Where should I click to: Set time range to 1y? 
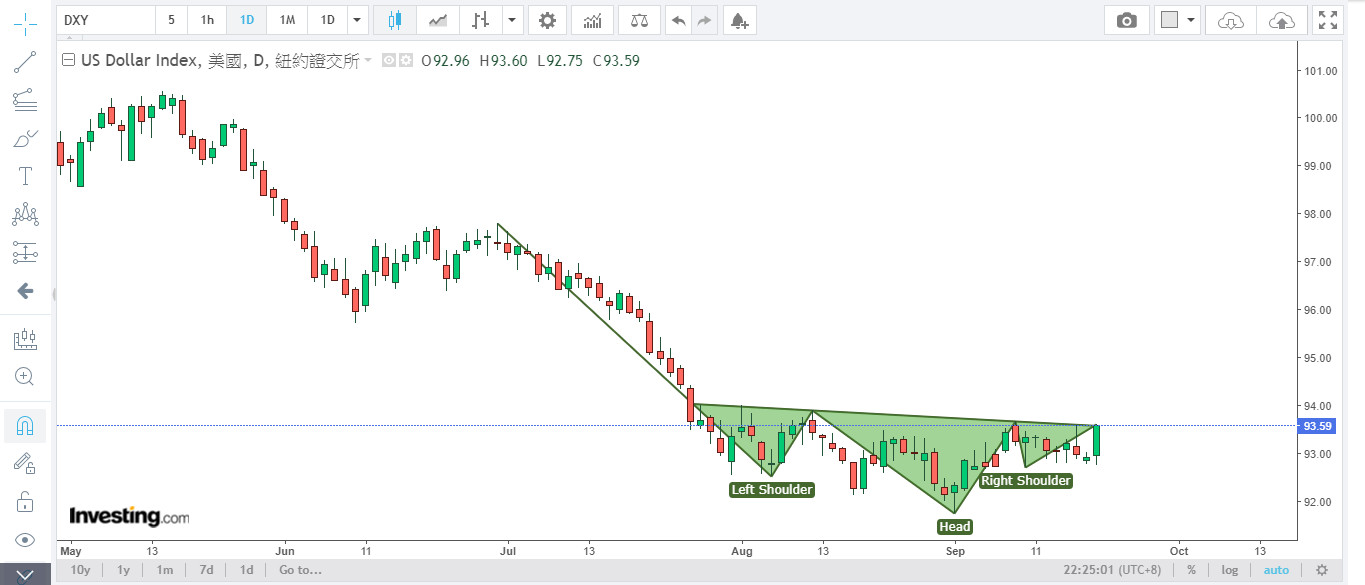(x=123, y=570)
